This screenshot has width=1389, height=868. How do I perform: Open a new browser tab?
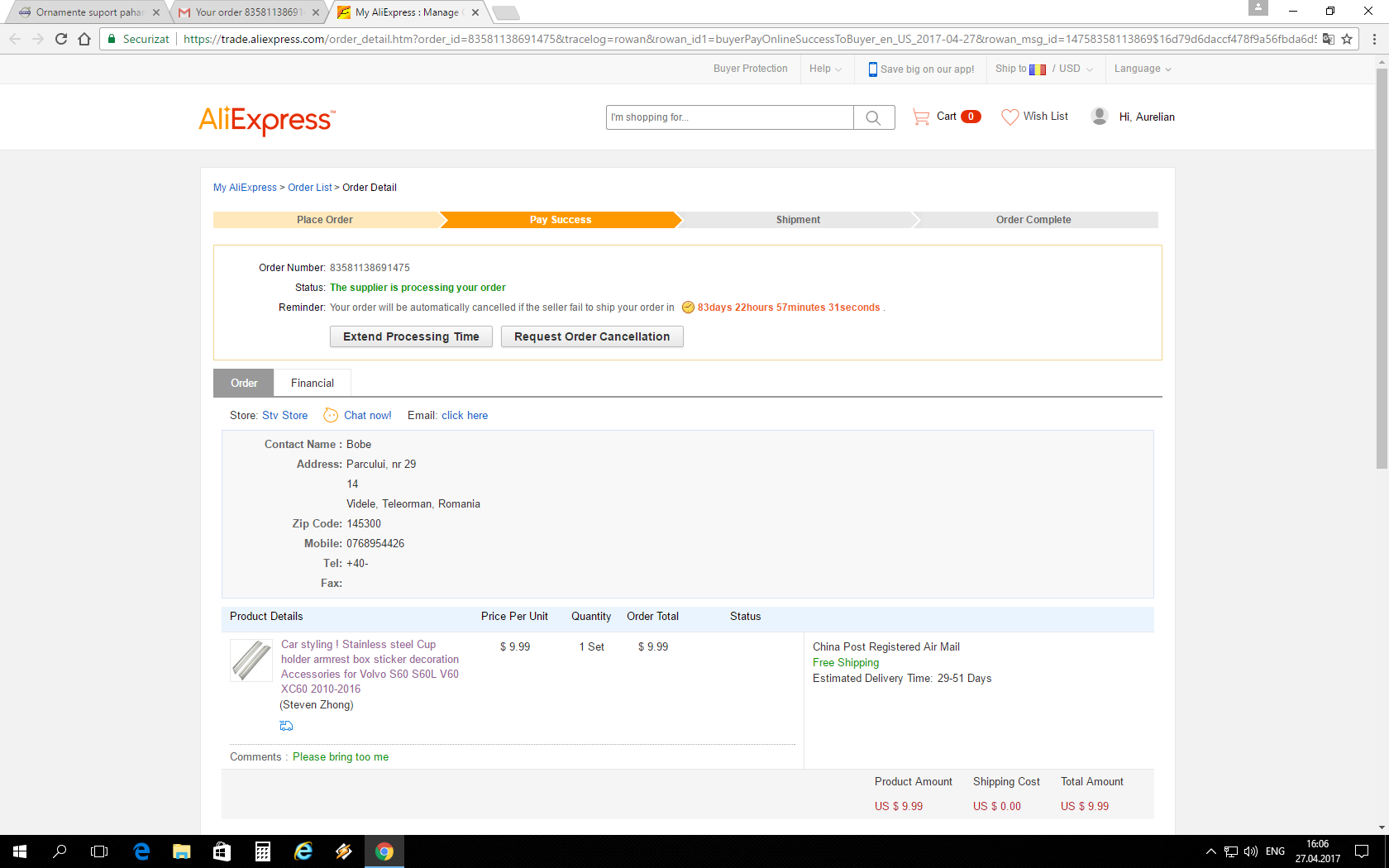click(x=506, y=12)
